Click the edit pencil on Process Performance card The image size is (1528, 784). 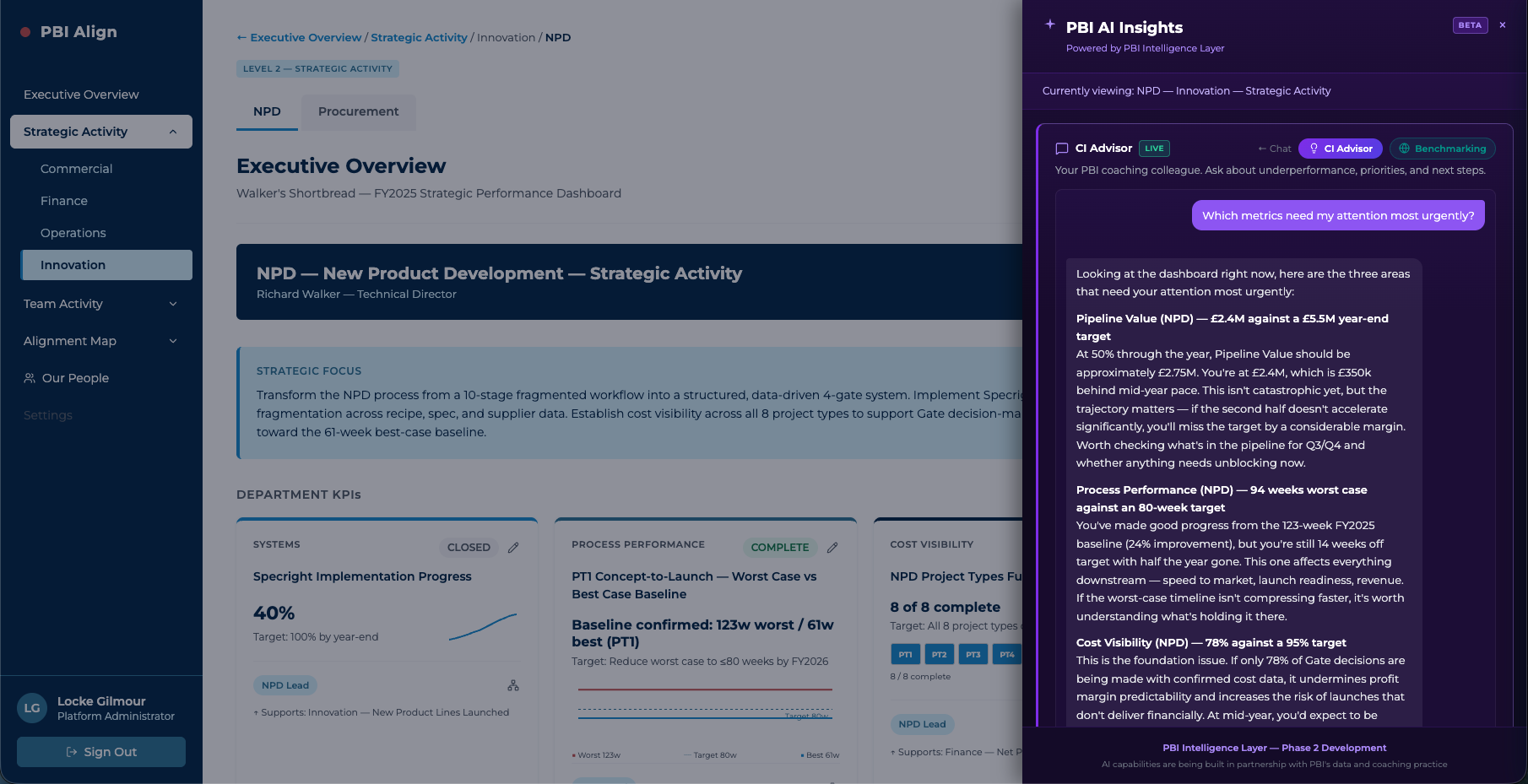coord(832,548)
